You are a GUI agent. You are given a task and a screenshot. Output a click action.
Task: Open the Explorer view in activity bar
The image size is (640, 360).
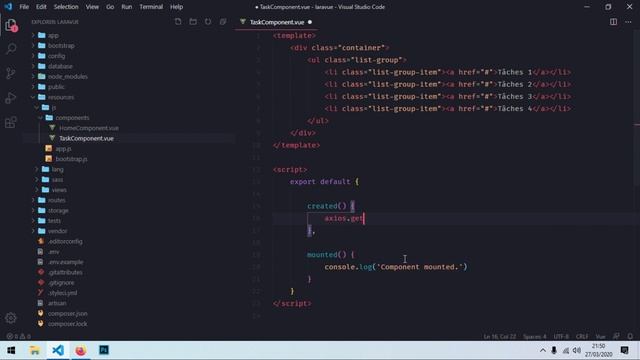click(11, 25)
